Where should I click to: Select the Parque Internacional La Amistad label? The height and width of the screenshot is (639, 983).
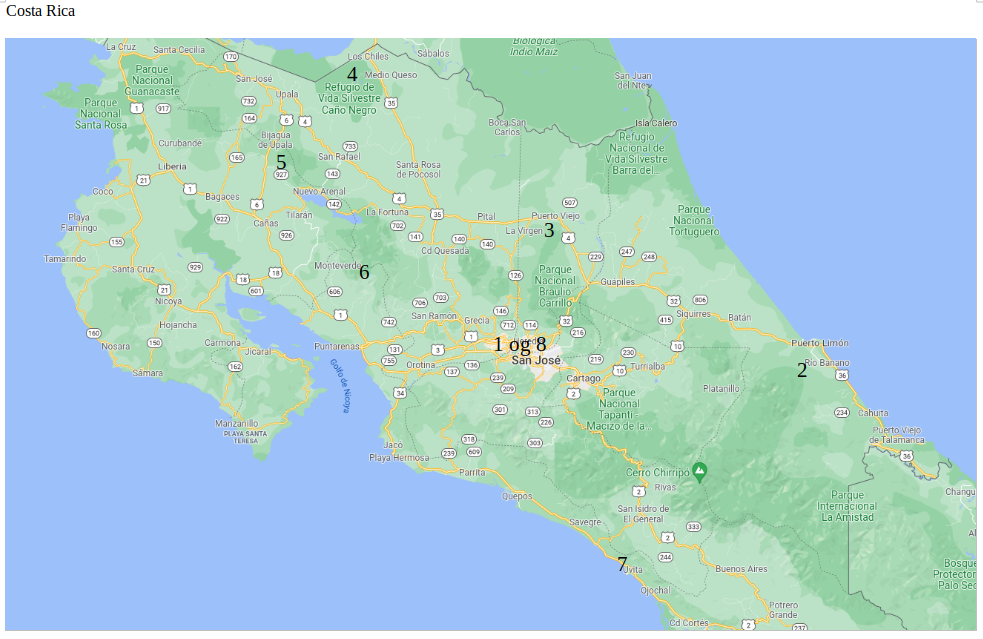pos(846,505)
